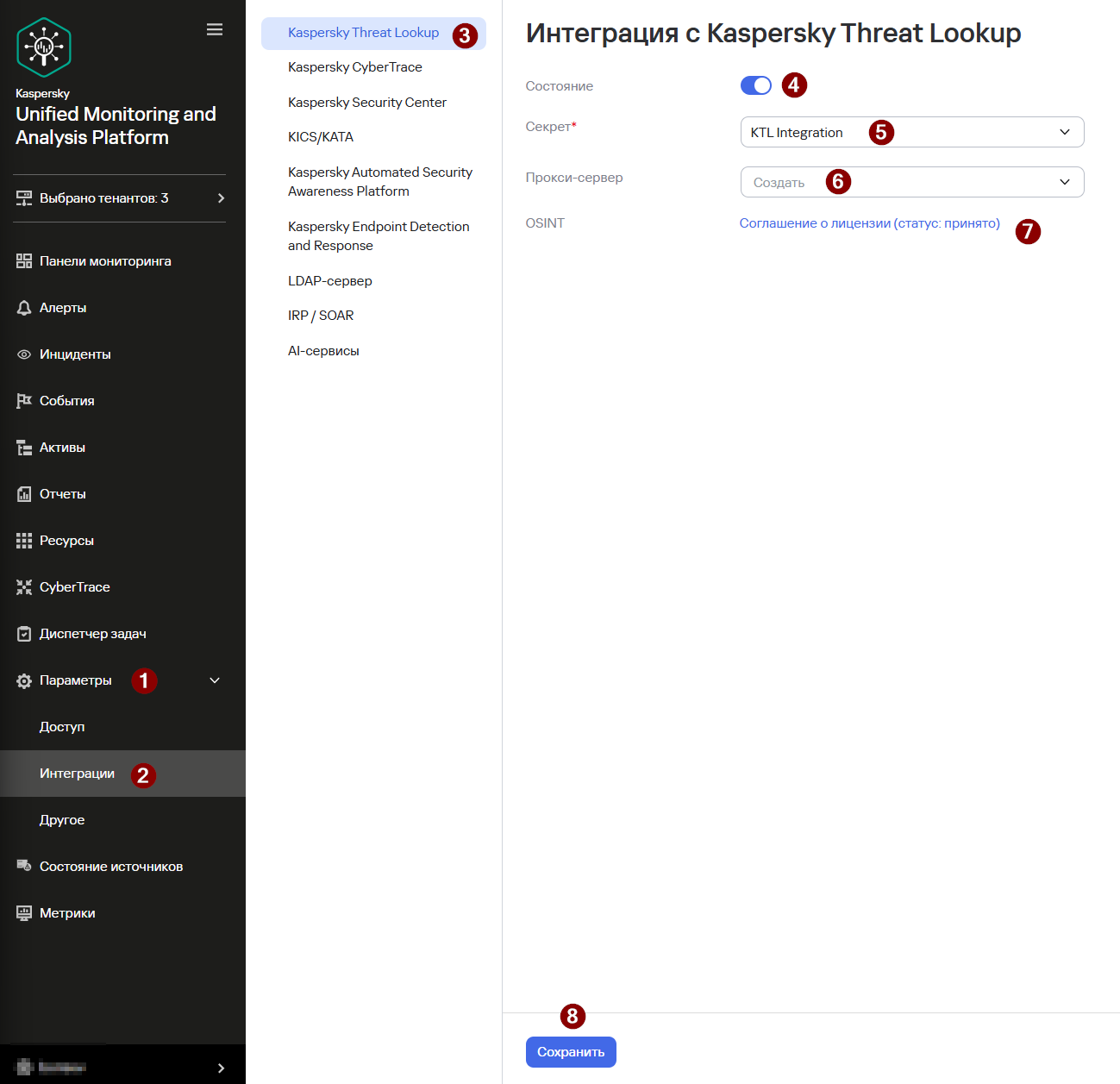
Task: Open Диспетчер задач
Action: [93, 634]
